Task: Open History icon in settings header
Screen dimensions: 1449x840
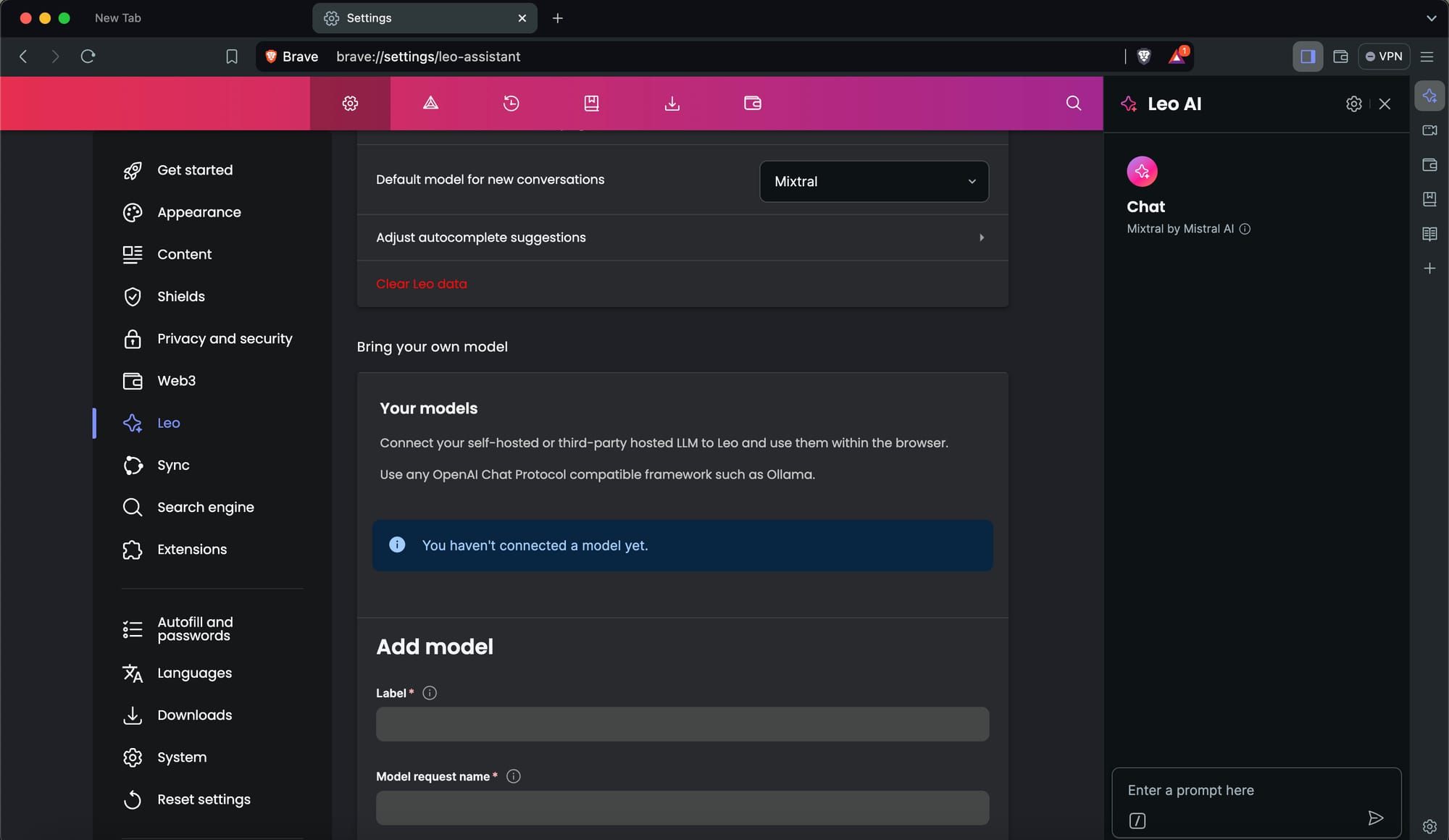Action: pyautogui.click(x=511, y=103)
